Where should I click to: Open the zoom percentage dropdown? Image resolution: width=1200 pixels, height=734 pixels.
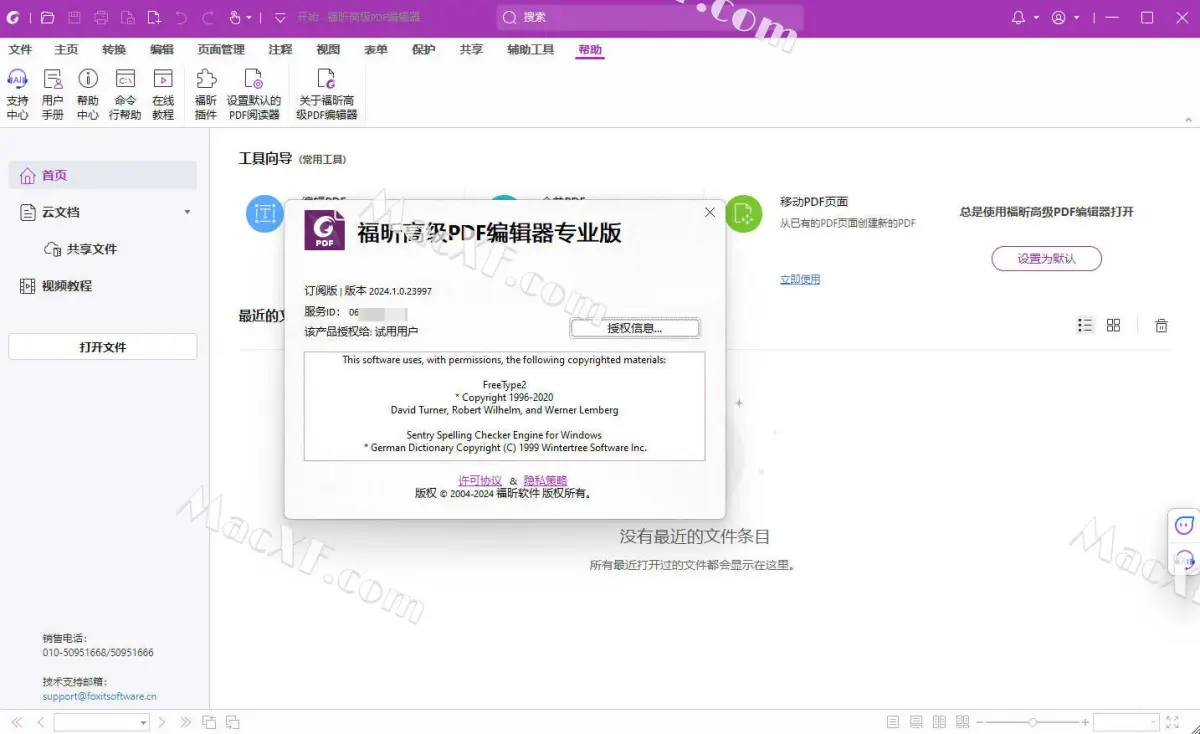click(1152, 722)
